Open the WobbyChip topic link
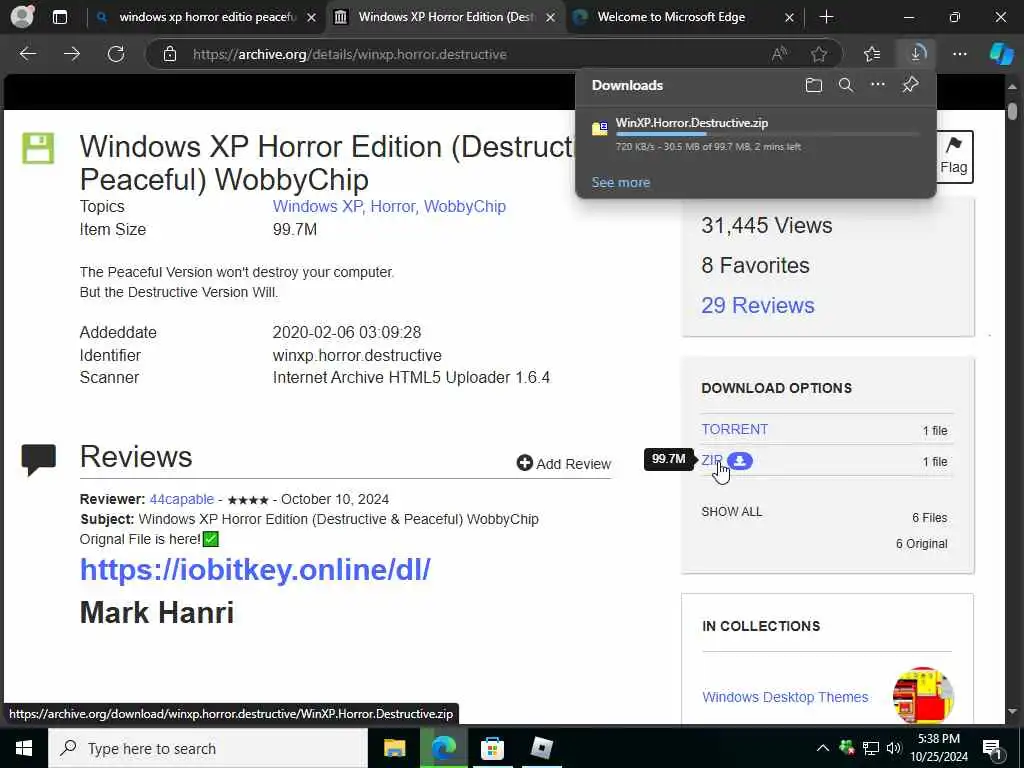 click(464, 206)
